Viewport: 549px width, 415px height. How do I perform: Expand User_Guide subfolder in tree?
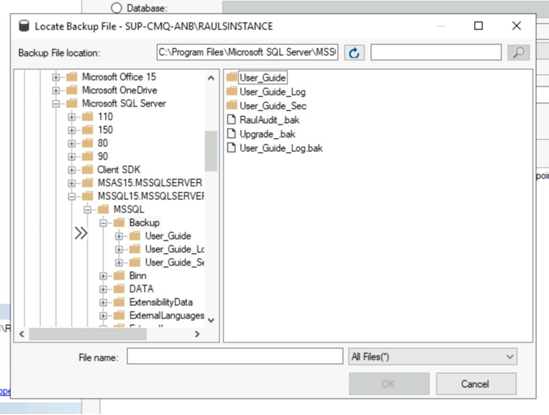click(x=119, y=236)
